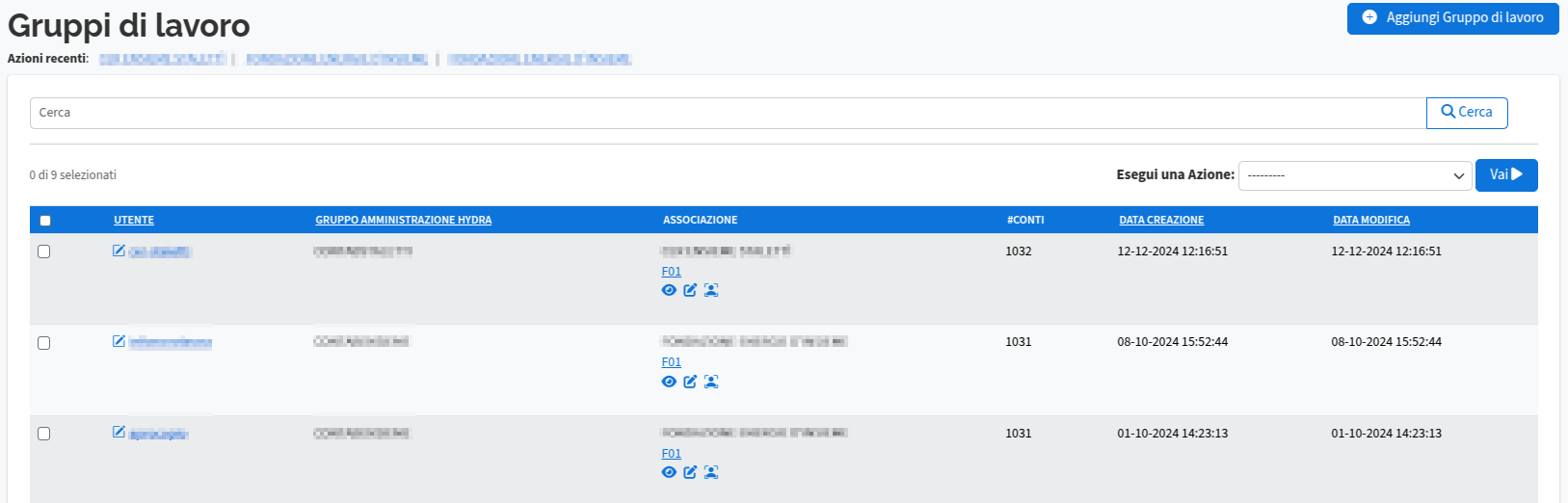This screenshot has width=1568, height=503.
Task: Open the Esegui una Azione dropdown
Action: click(x=1355, y=175)
